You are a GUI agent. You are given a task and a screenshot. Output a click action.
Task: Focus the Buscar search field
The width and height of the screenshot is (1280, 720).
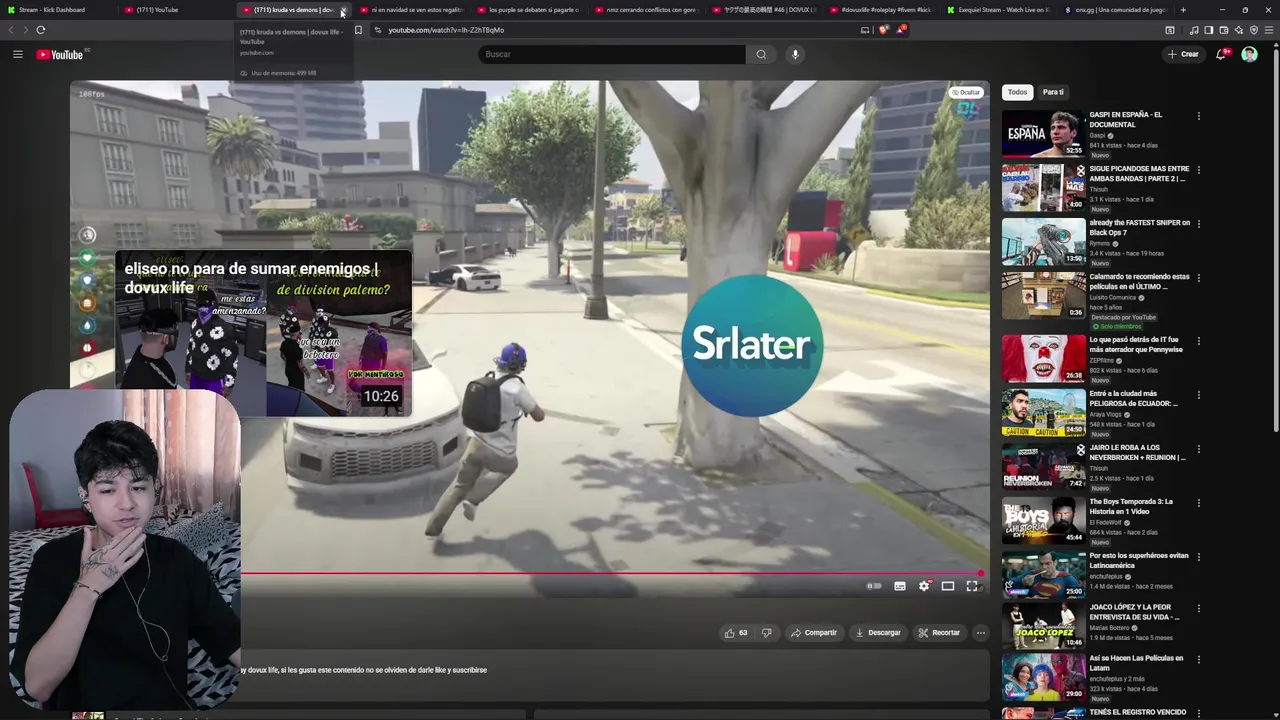point(612,54)
